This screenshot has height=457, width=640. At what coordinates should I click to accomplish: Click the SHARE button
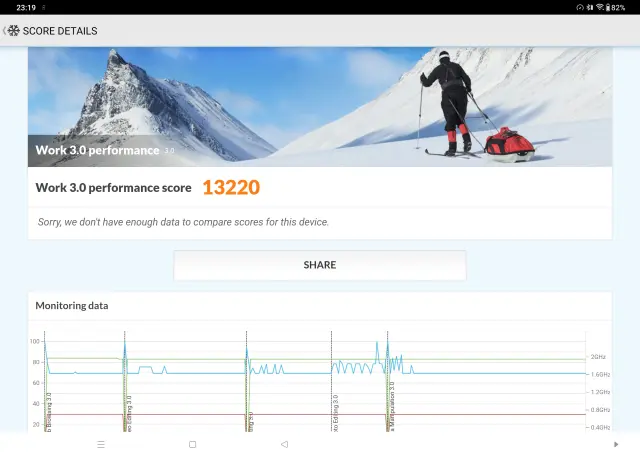319,265
